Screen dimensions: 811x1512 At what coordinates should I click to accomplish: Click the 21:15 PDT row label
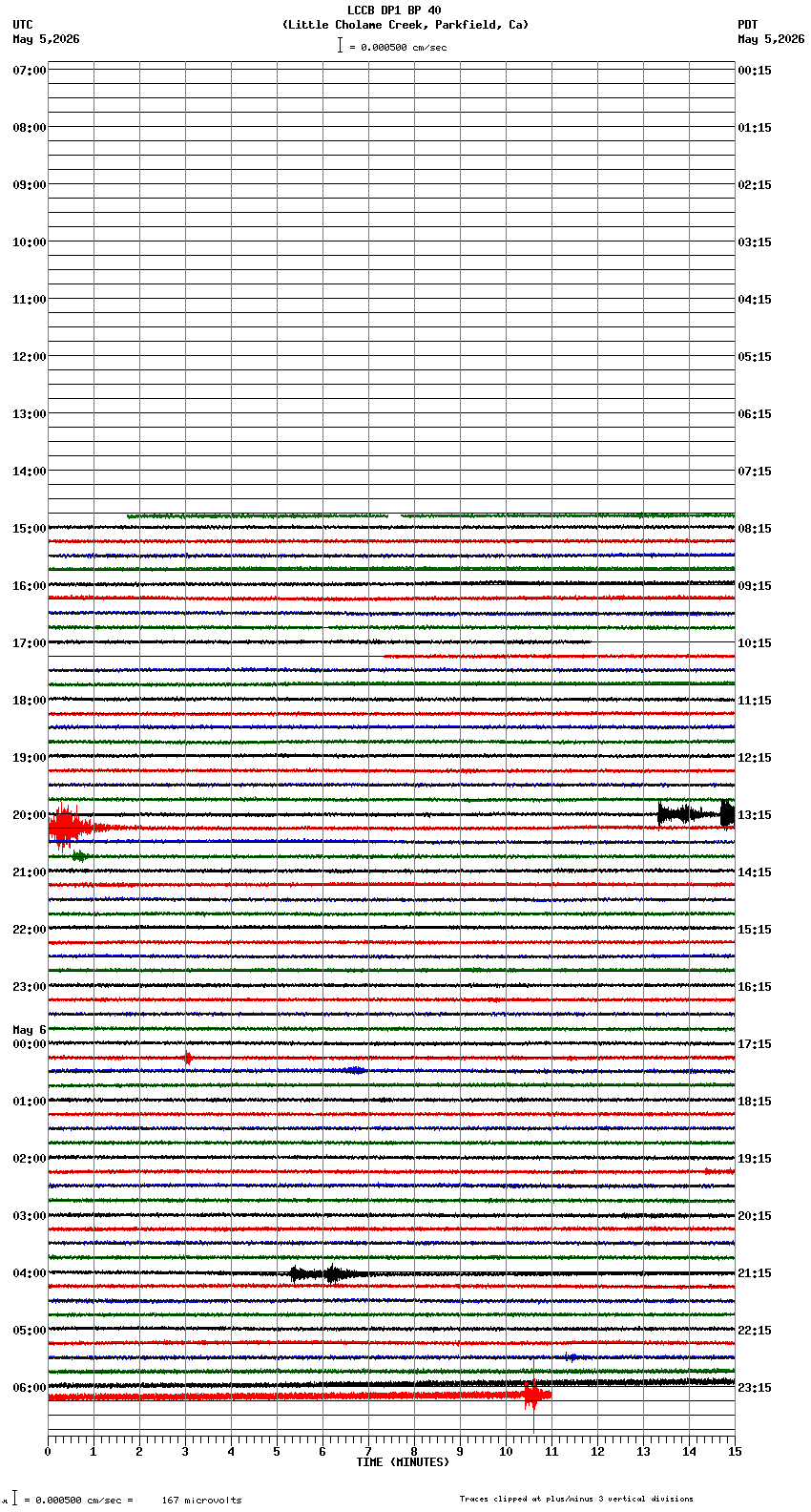click(755, 1273)
